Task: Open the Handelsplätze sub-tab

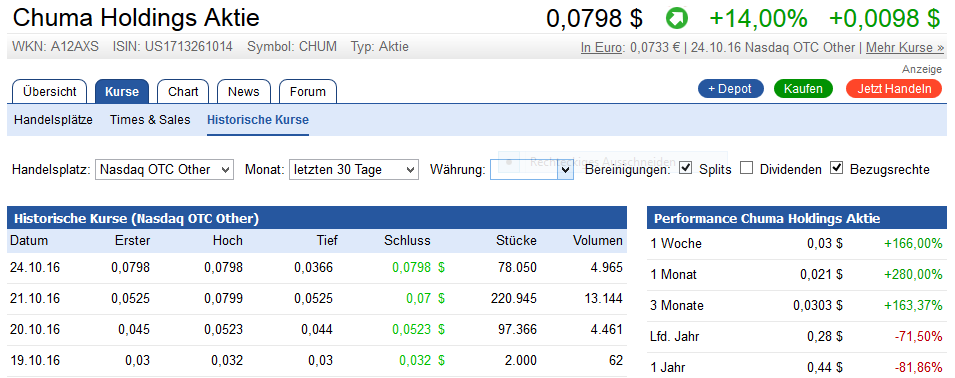Action: 54,120
